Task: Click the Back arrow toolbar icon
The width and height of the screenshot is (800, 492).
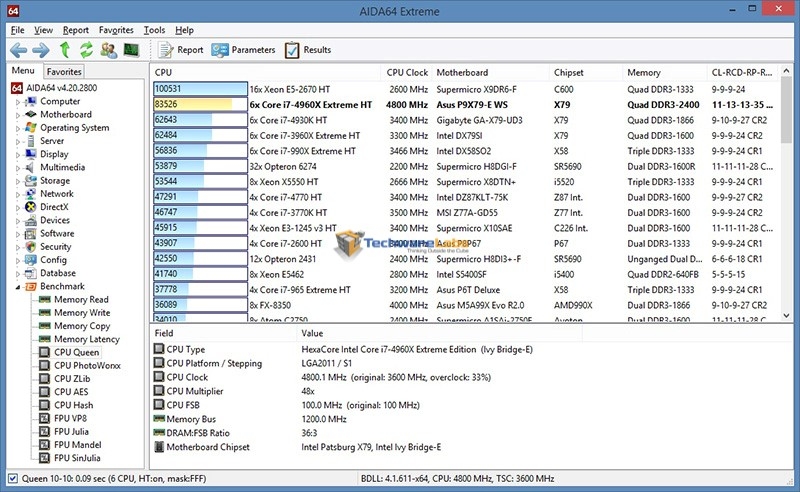Action: pyautogui.click(x=18, y=50)
